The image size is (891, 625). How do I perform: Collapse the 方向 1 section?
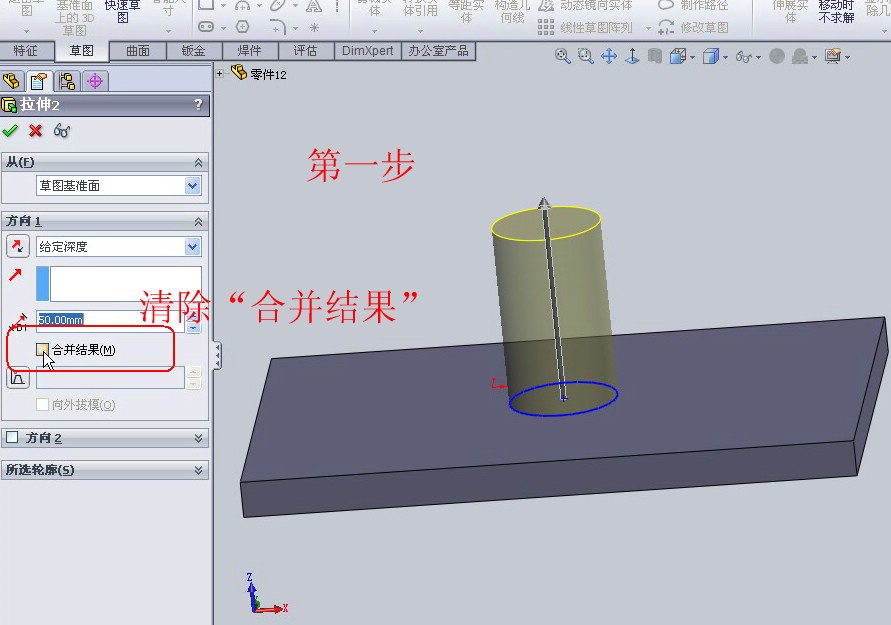coord(198,221)
